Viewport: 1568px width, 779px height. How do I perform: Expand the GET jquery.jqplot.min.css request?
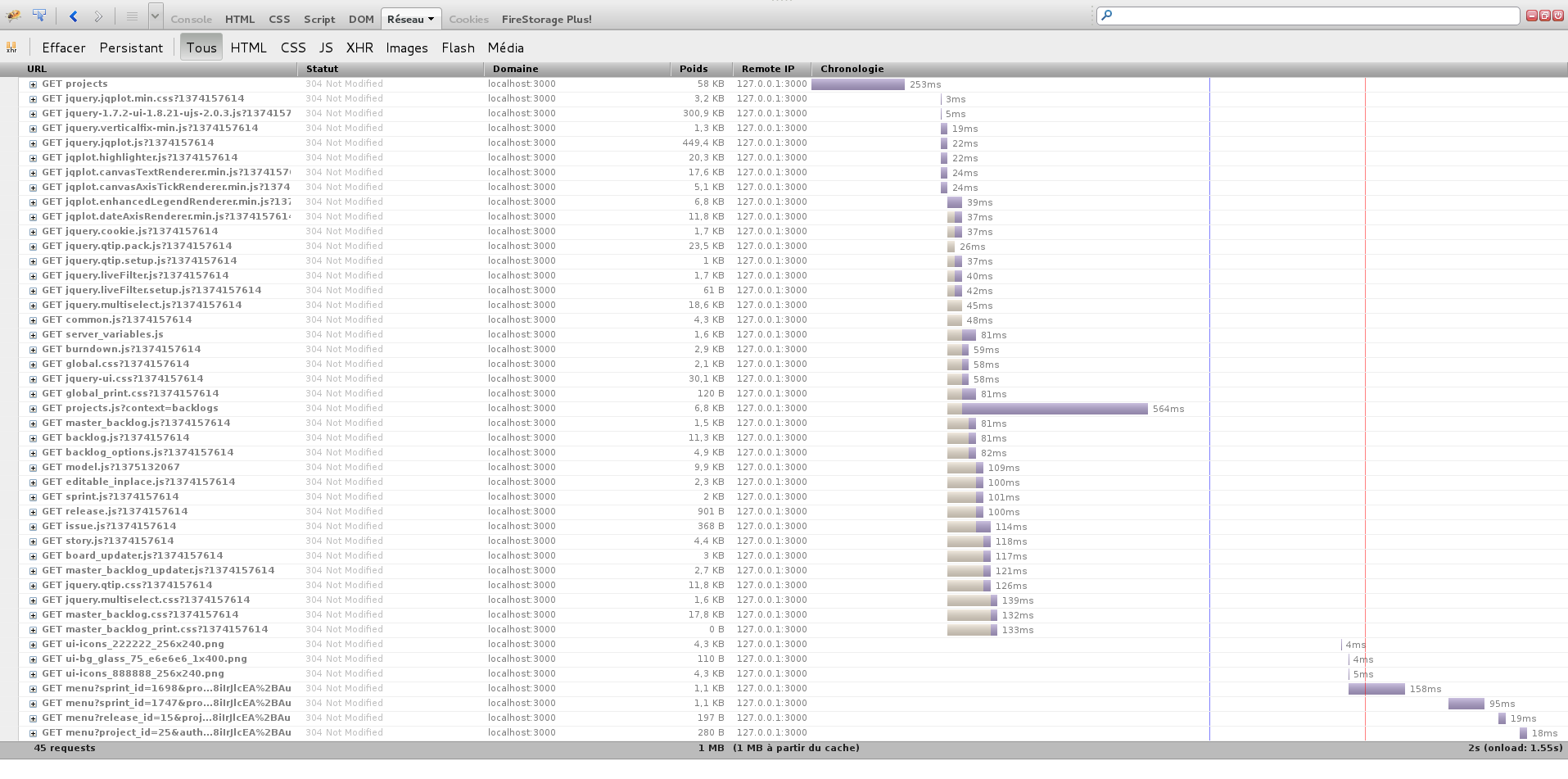click(33, 99)
